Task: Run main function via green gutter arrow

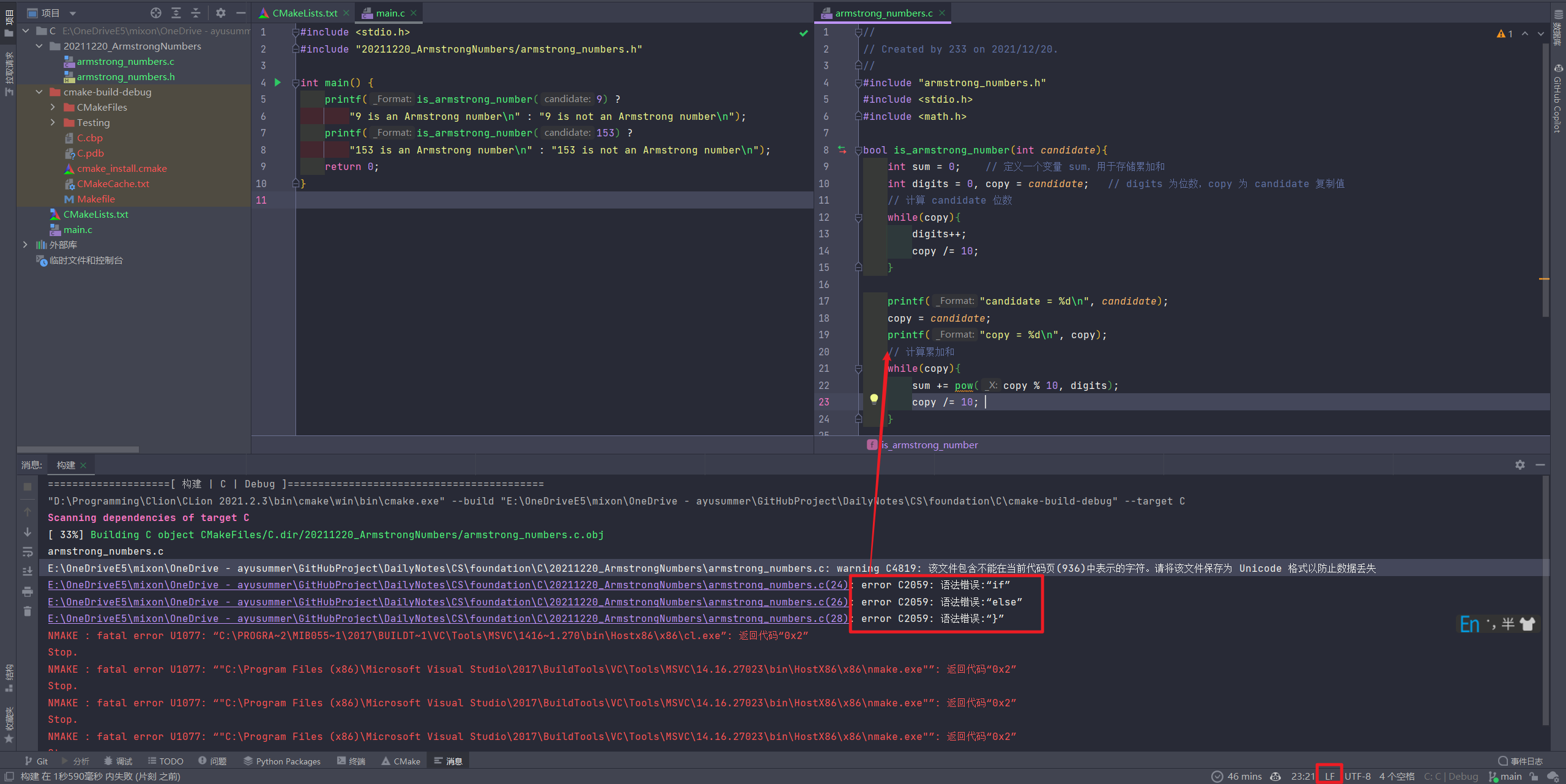Action: click(x=278, y=83)
